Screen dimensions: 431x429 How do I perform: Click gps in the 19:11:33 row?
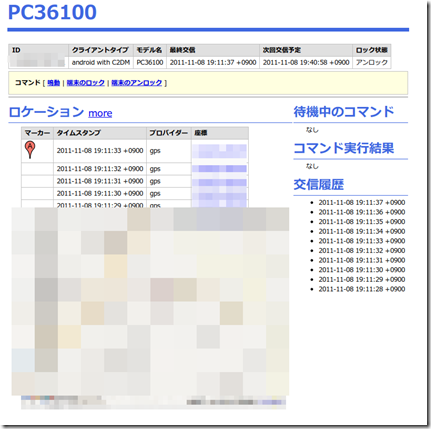pyautogui.click(x=155, y=151)
